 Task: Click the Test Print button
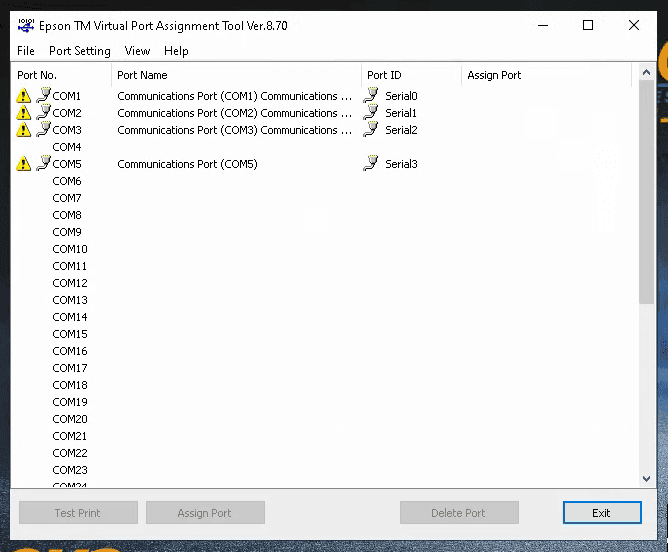(x=78, y=513)
